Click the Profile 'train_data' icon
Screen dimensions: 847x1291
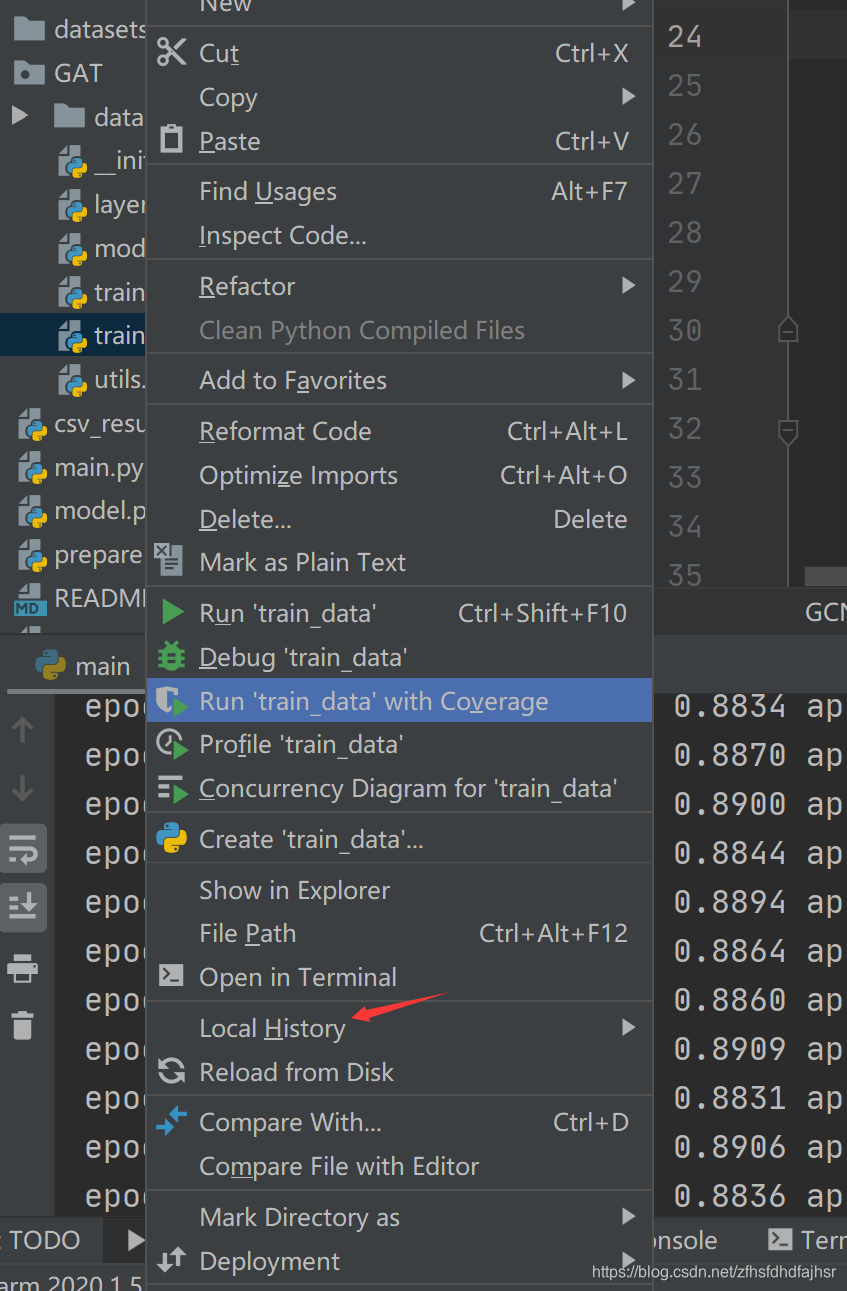tap(172, 744)
